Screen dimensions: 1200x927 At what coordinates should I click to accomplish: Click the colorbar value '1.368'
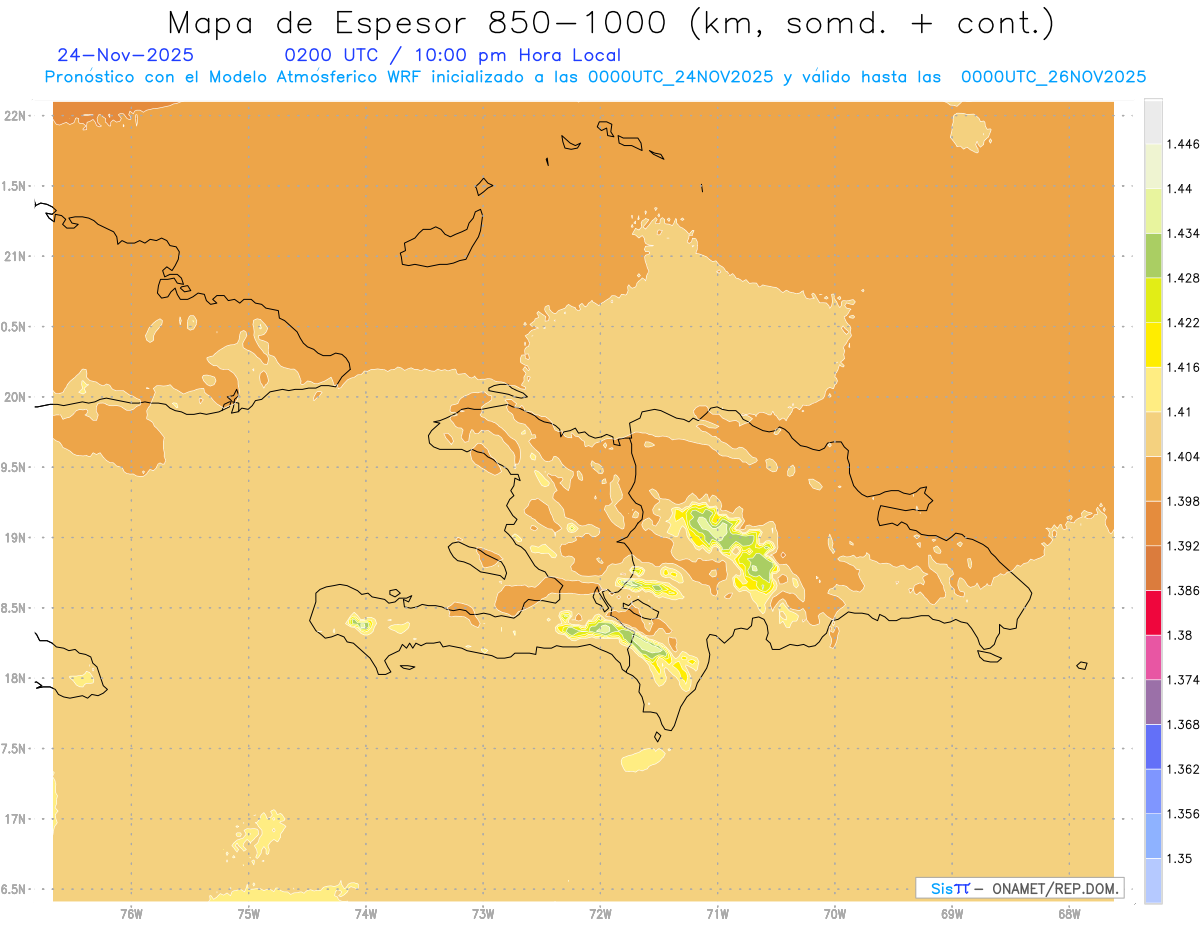[1185, 725]
